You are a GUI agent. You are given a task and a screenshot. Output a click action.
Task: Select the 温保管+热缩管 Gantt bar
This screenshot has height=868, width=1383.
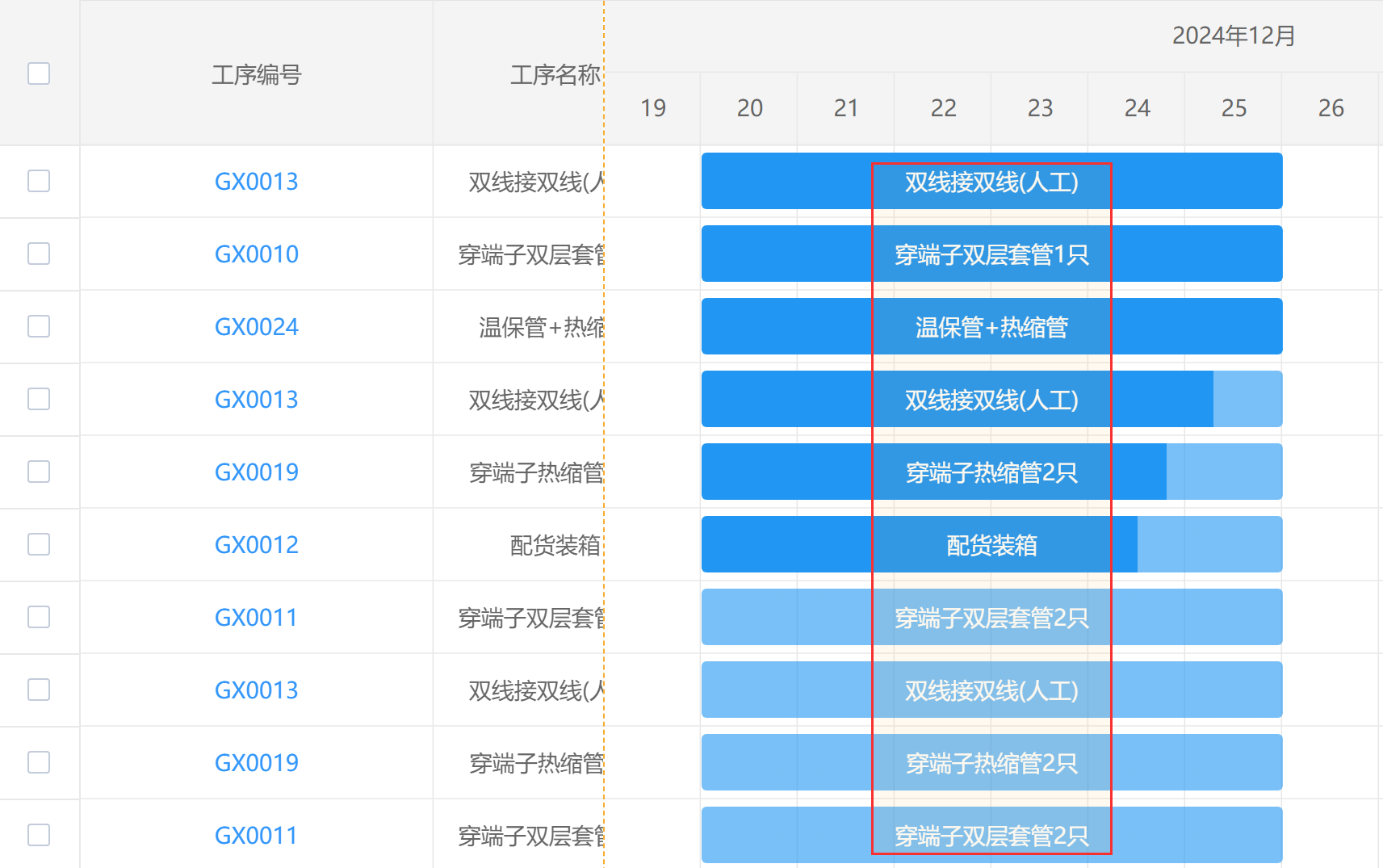991,326
